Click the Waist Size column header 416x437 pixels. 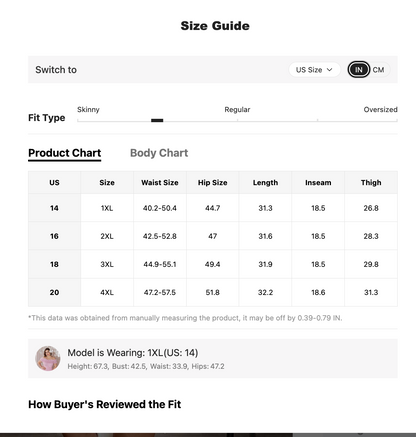[x=160, y=183]
